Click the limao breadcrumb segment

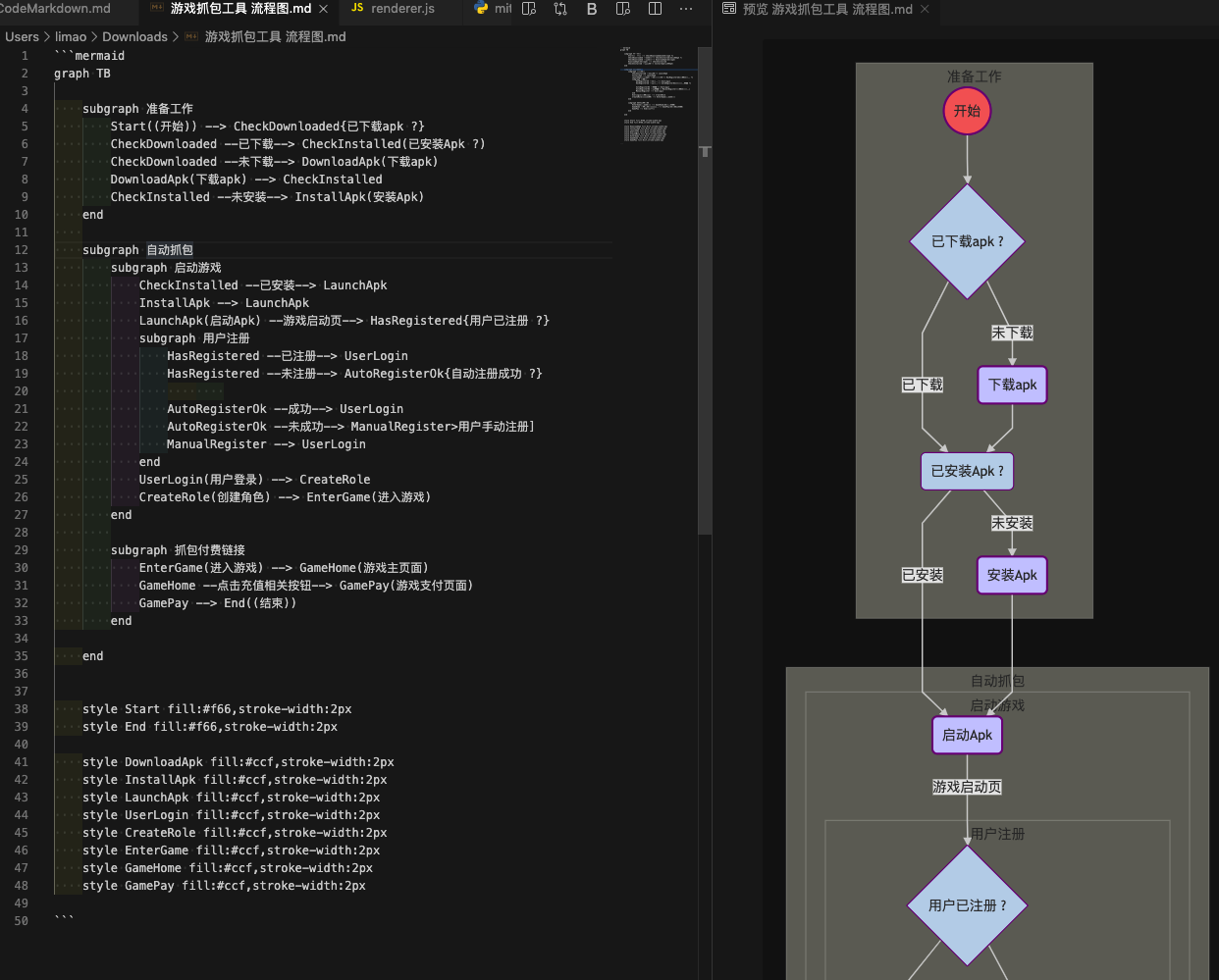[71, 37]
